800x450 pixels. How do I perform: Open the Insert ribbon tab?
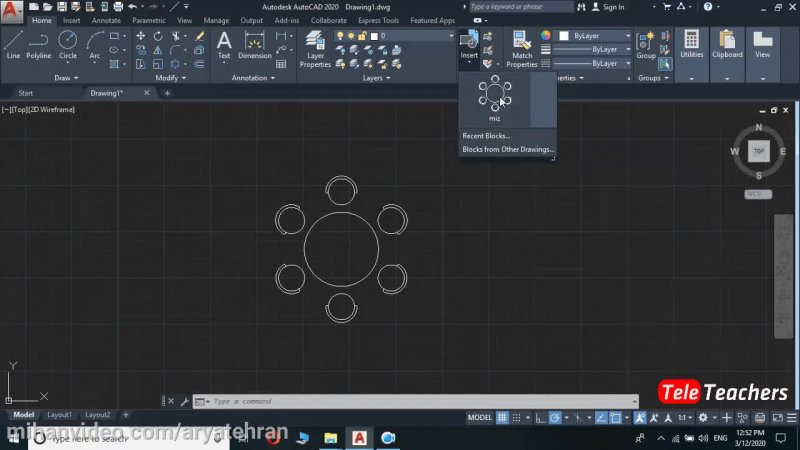[71, 20]
